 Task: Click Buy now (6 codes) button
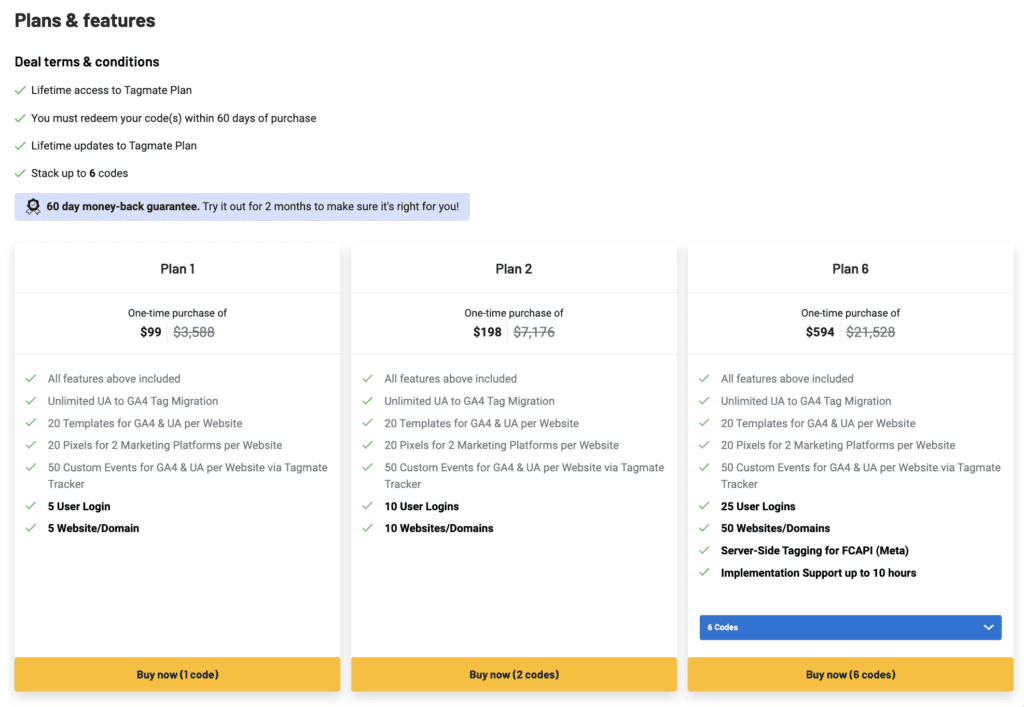850,674
